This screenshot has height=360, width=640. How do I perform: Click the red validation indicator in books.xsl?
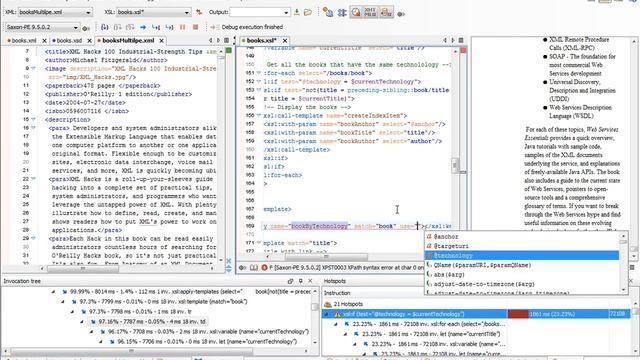(x=463, y=50)
